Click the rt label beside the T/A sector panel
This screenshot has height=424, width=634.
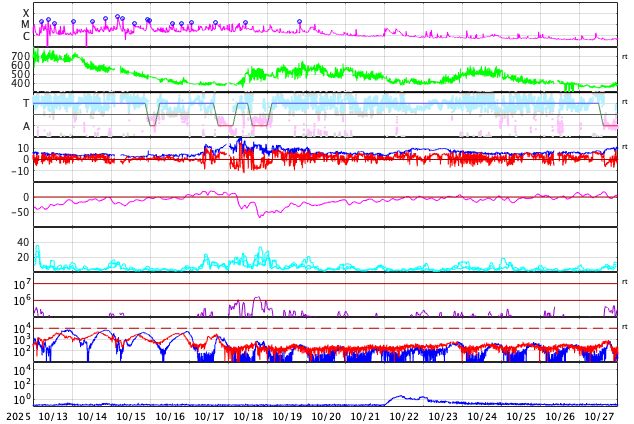pos(625,102)
